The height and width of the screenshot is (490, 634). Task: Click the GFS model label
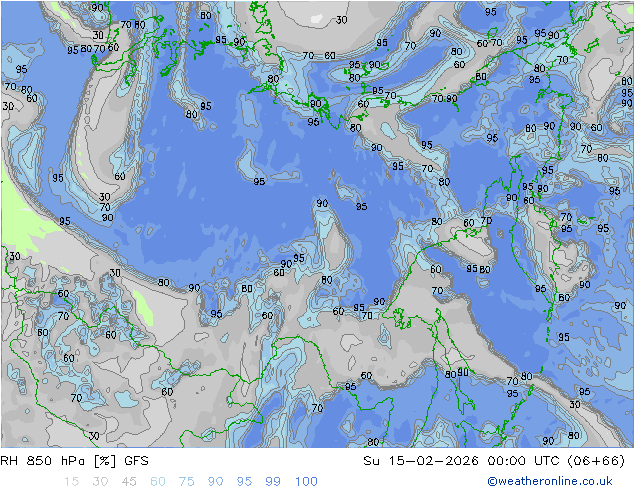[136, 460]
